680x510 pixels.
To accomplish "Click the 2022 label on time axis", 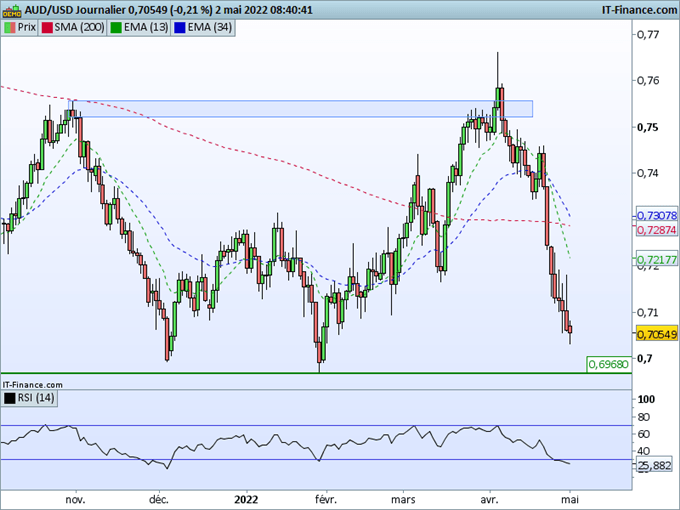I will [x=246, y=500].
